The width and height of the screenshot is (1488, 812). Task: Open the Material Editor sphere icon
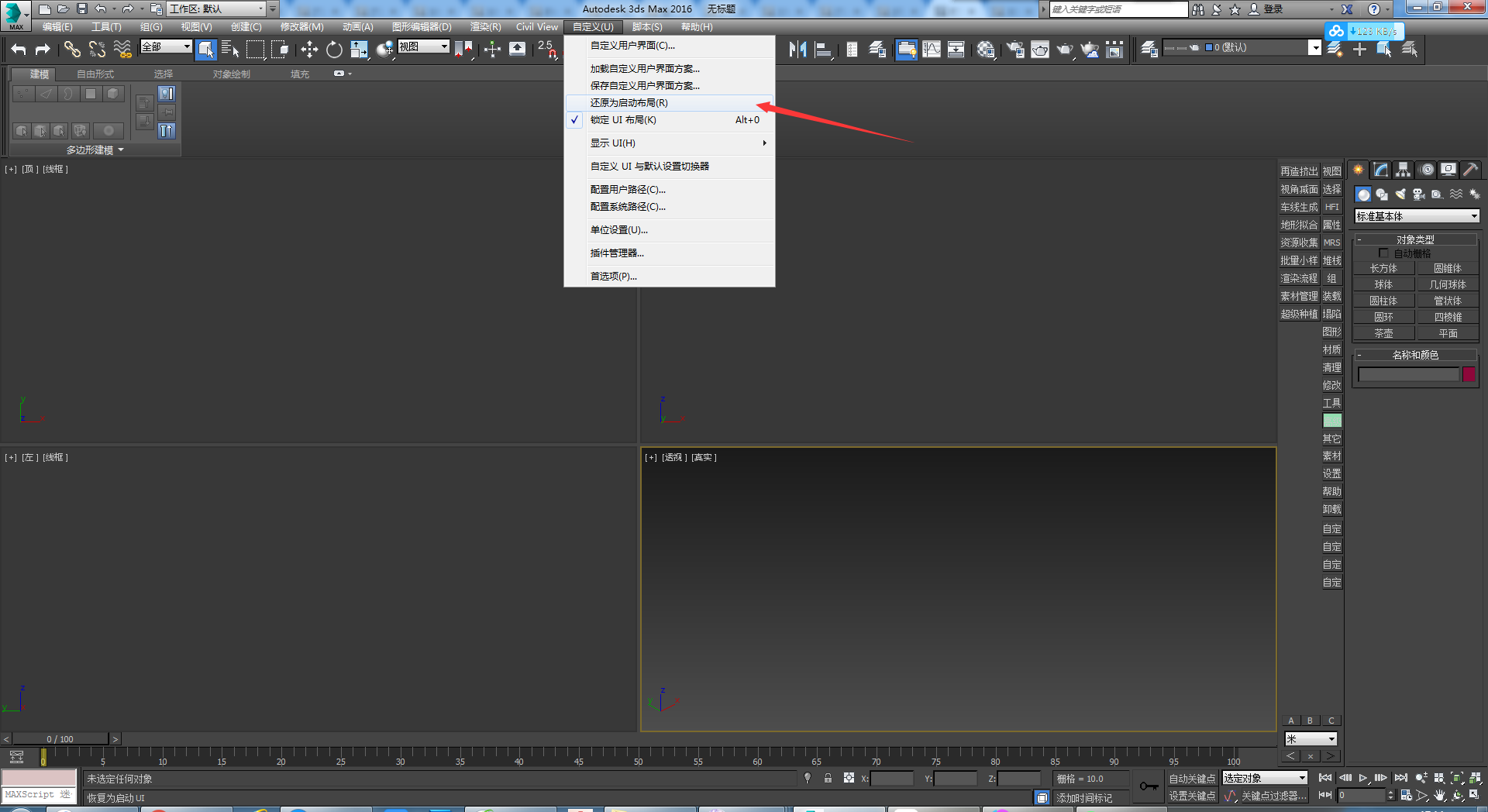point(985,50)
